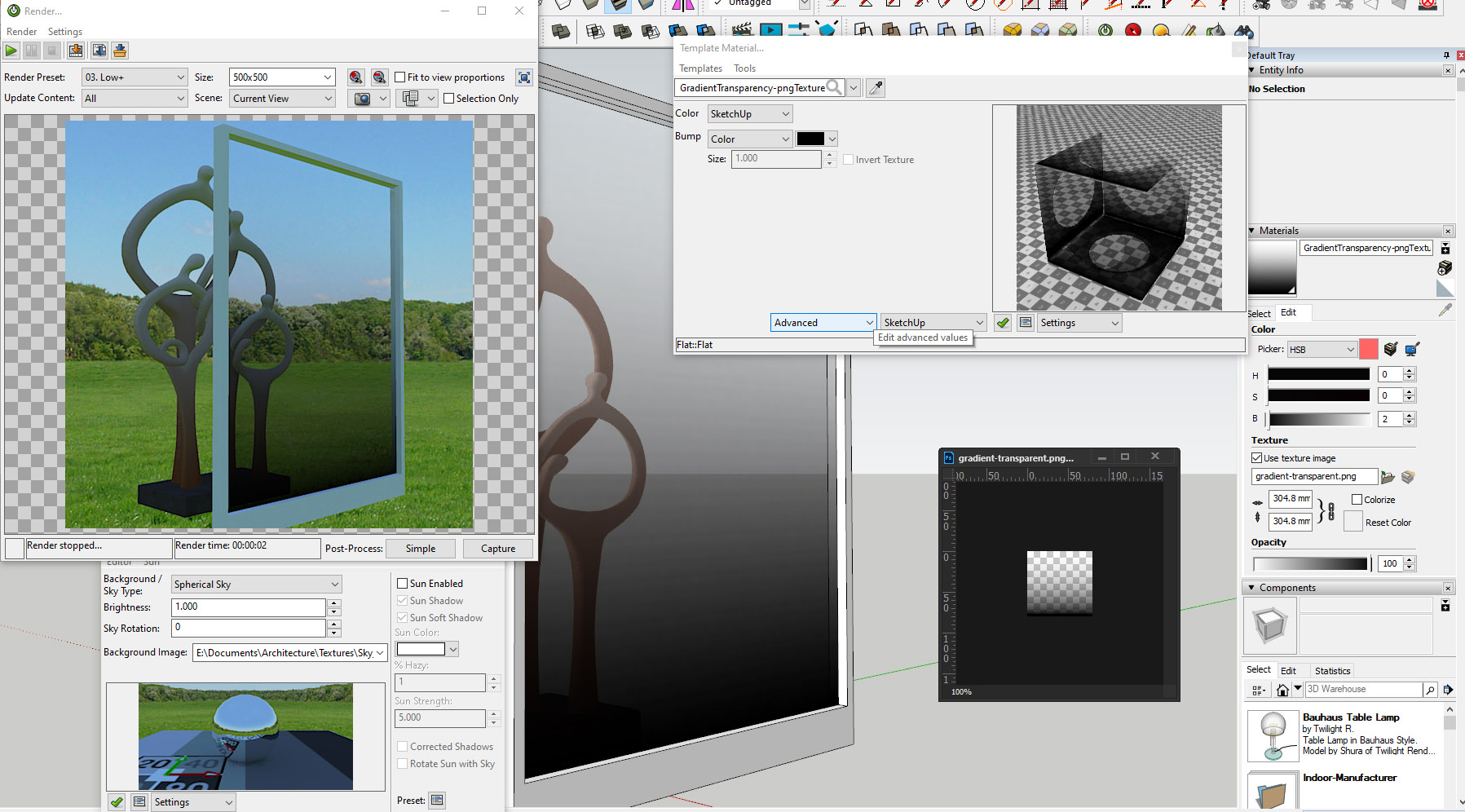Click match color of object in model icon
This screenshot has height=812, width=1465.
(1391, 349)
